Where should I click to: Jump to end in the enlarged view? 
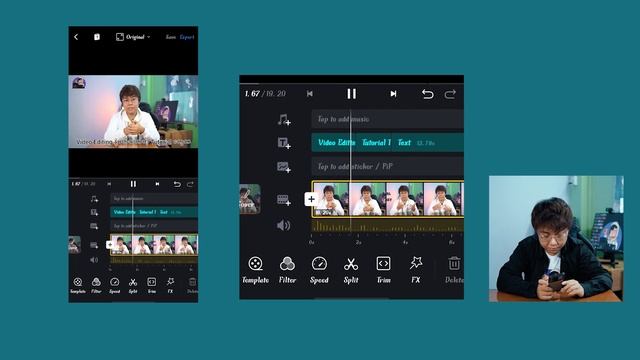point(393,94)
